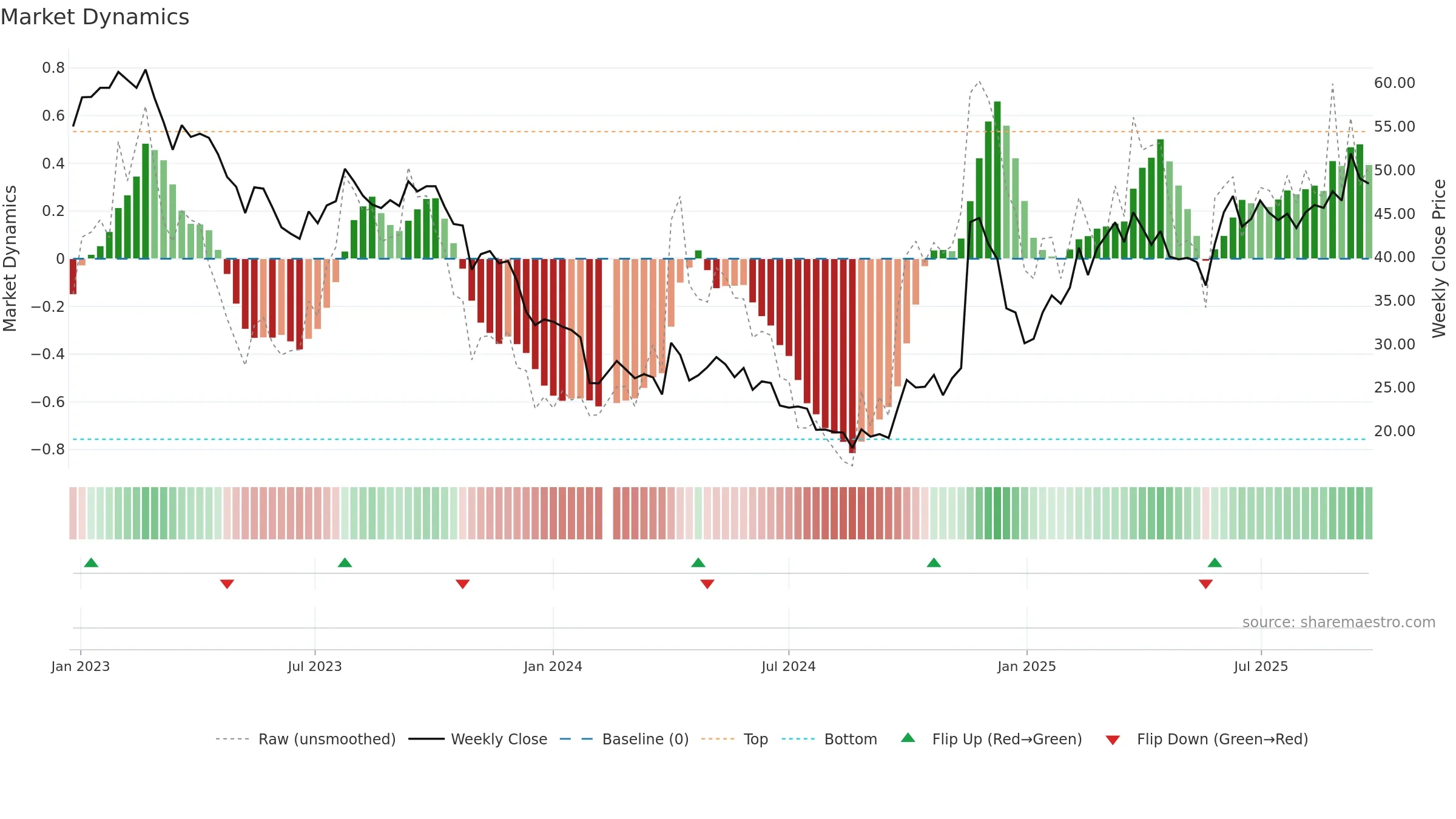
Task: Click the deepest red bar near Aug 2024
Action: (x=852, y=356)
